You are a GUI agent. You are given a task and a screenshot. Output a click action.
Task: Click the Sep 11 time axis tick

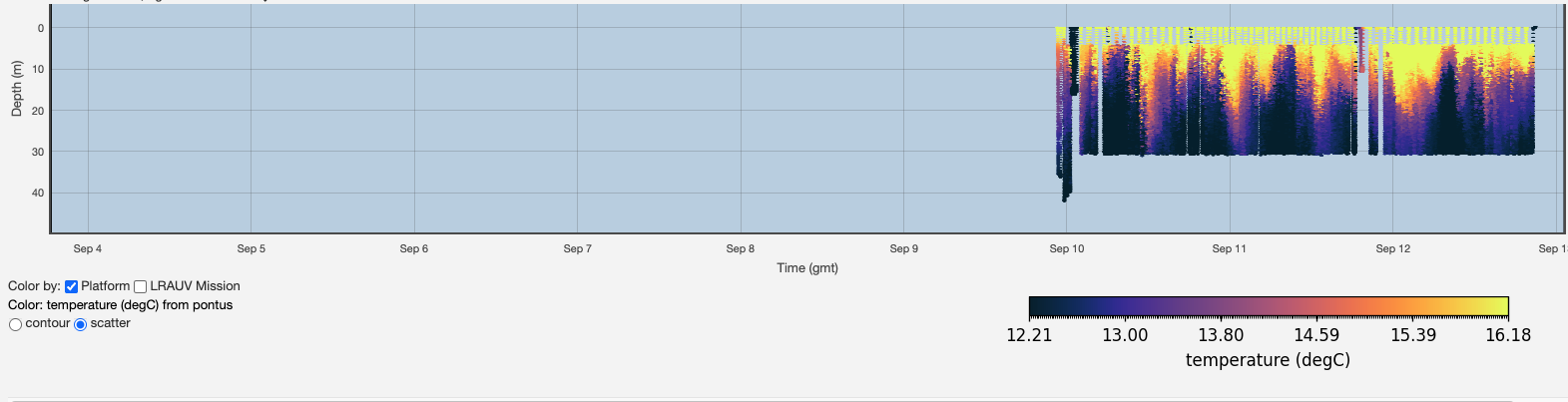(1229, 248)
